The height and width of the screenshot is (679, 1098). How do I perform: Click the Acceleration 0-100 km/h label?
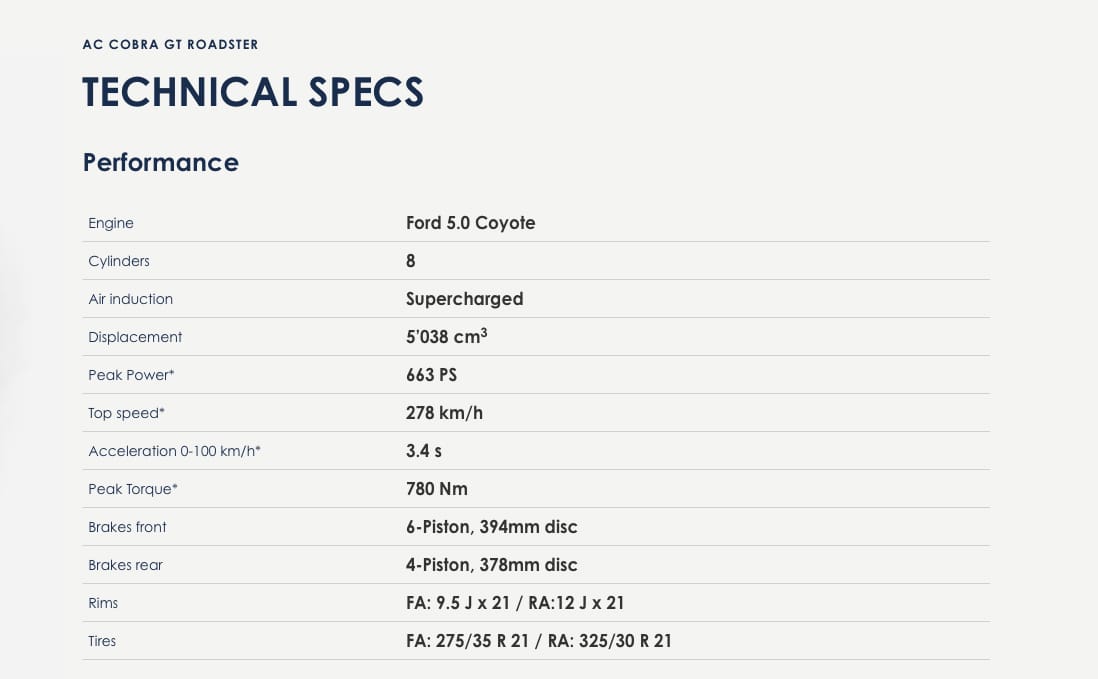[x=174, y=452]
